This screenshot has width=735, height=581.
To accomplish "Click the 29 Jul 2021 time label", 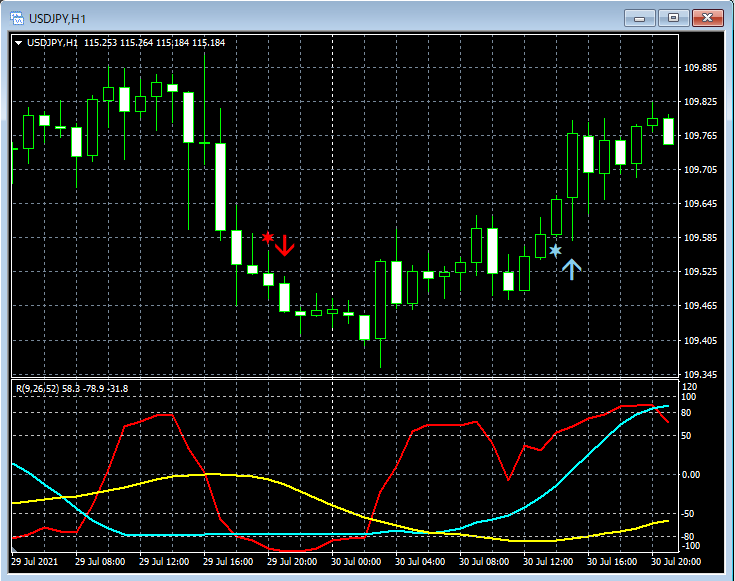I will coord(34,561).
